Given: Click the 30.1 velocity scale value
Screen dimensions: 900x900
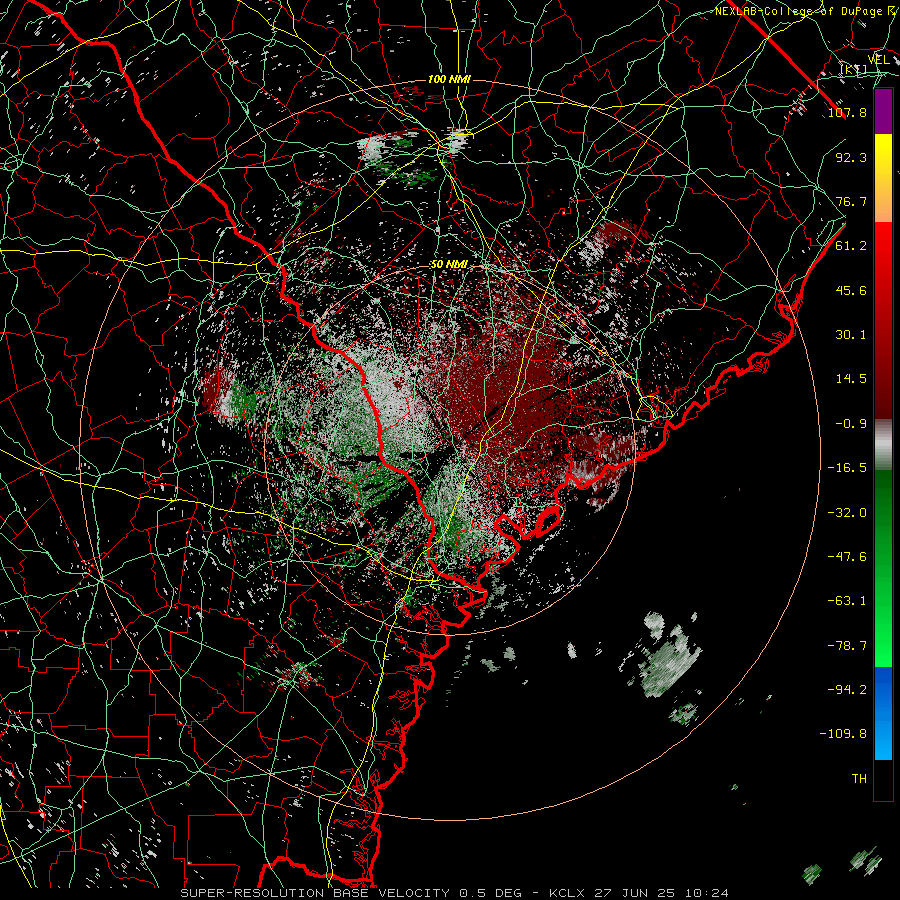Looking at the screenshot, I should tap(851, 335).
